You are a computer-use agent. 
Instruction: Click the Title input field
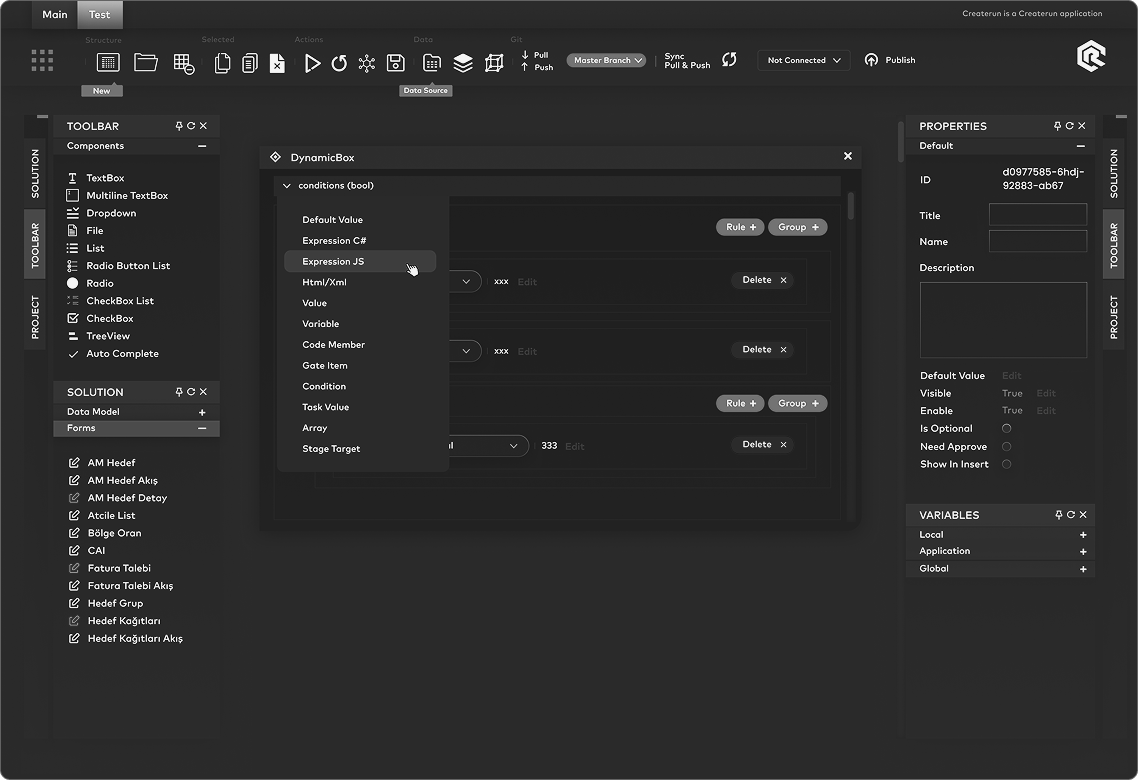click(1037, 215)
